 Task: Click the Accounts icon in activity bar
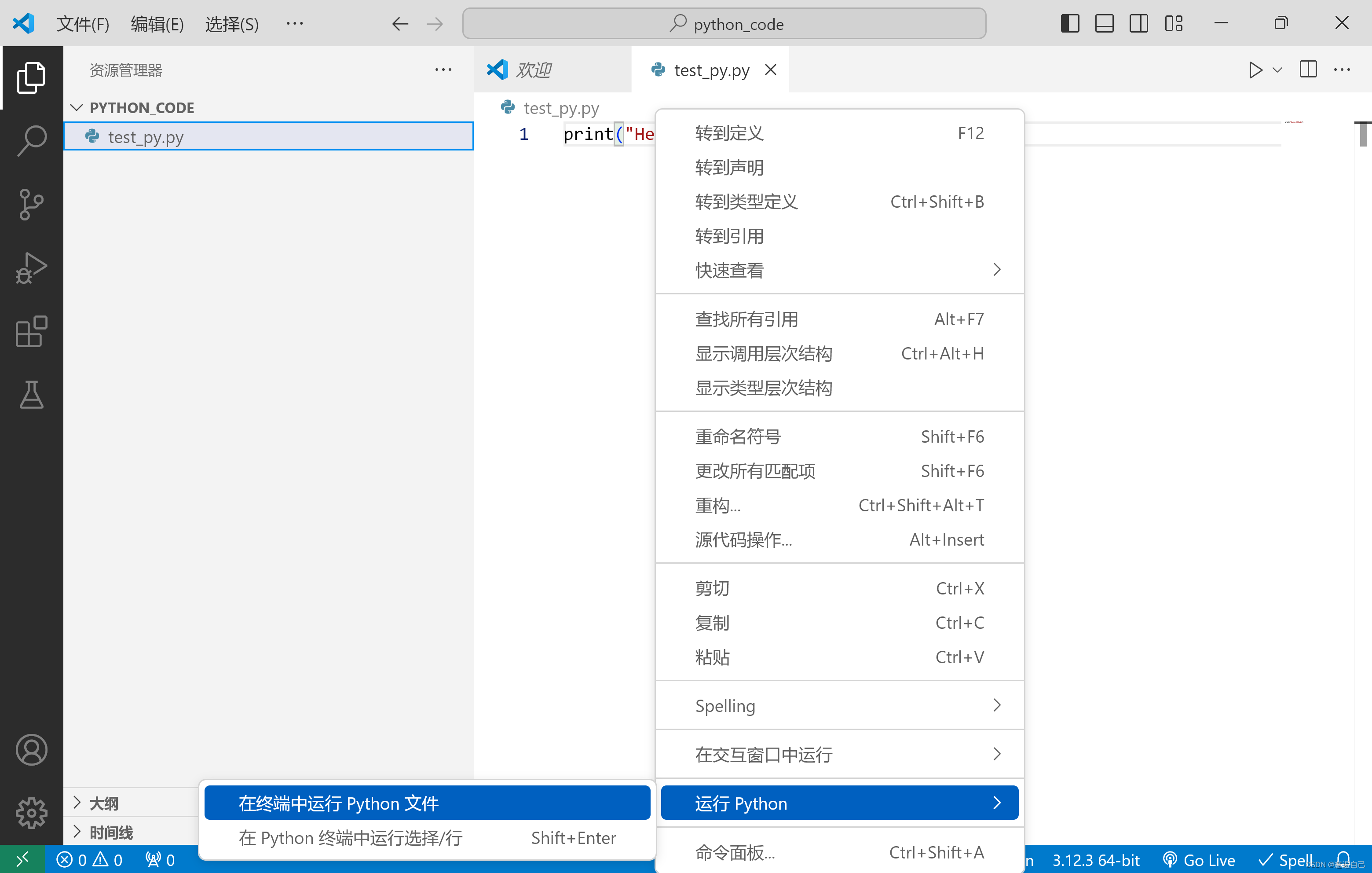[31, 749]
